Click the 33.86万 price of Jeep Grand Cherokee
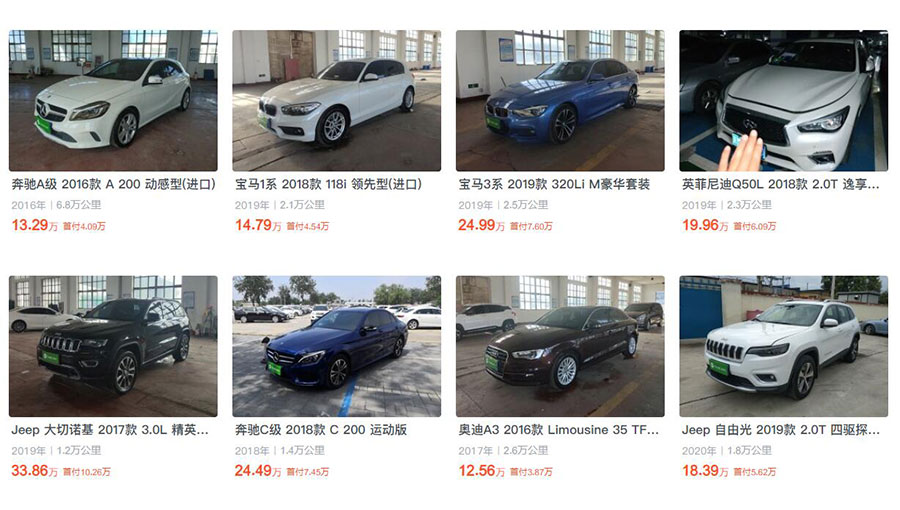 click(34, 471)
